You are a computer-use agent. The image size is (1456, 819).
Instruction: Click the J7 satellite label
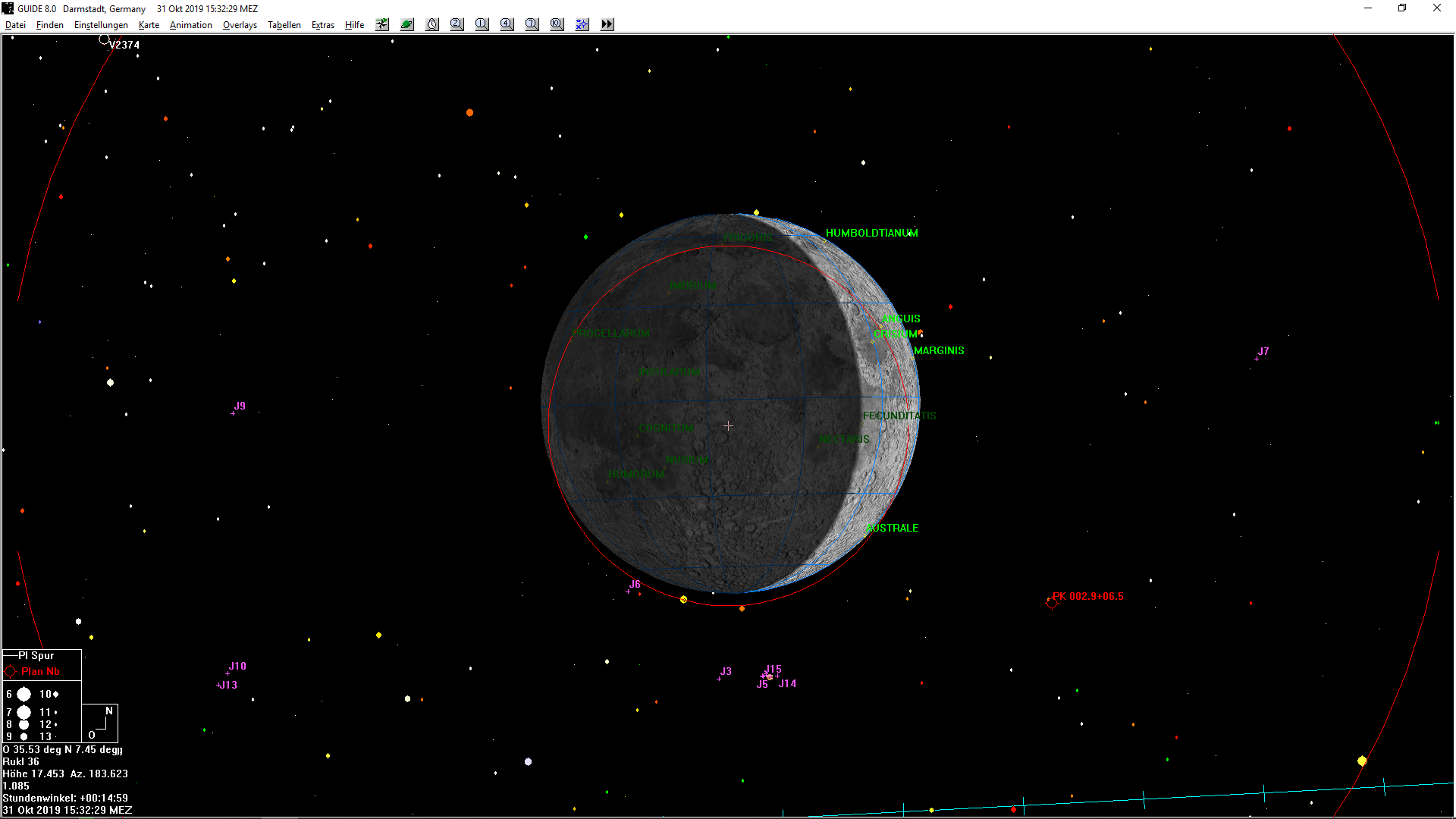tap(1263, 351)
